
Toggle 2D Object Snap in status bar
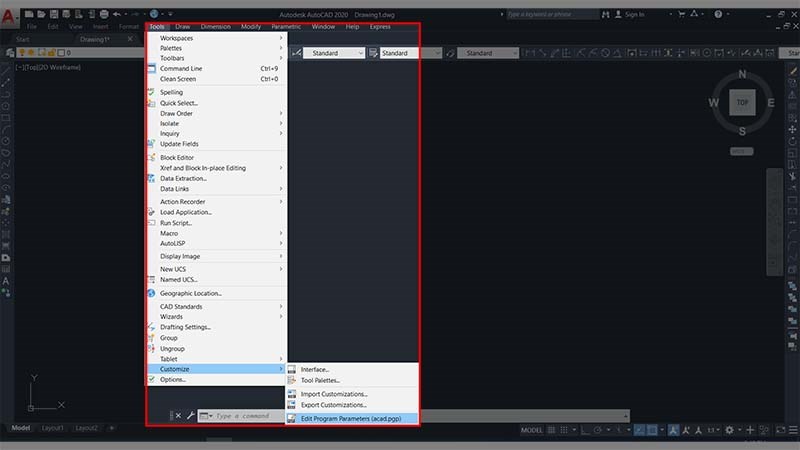pos(652,430)
